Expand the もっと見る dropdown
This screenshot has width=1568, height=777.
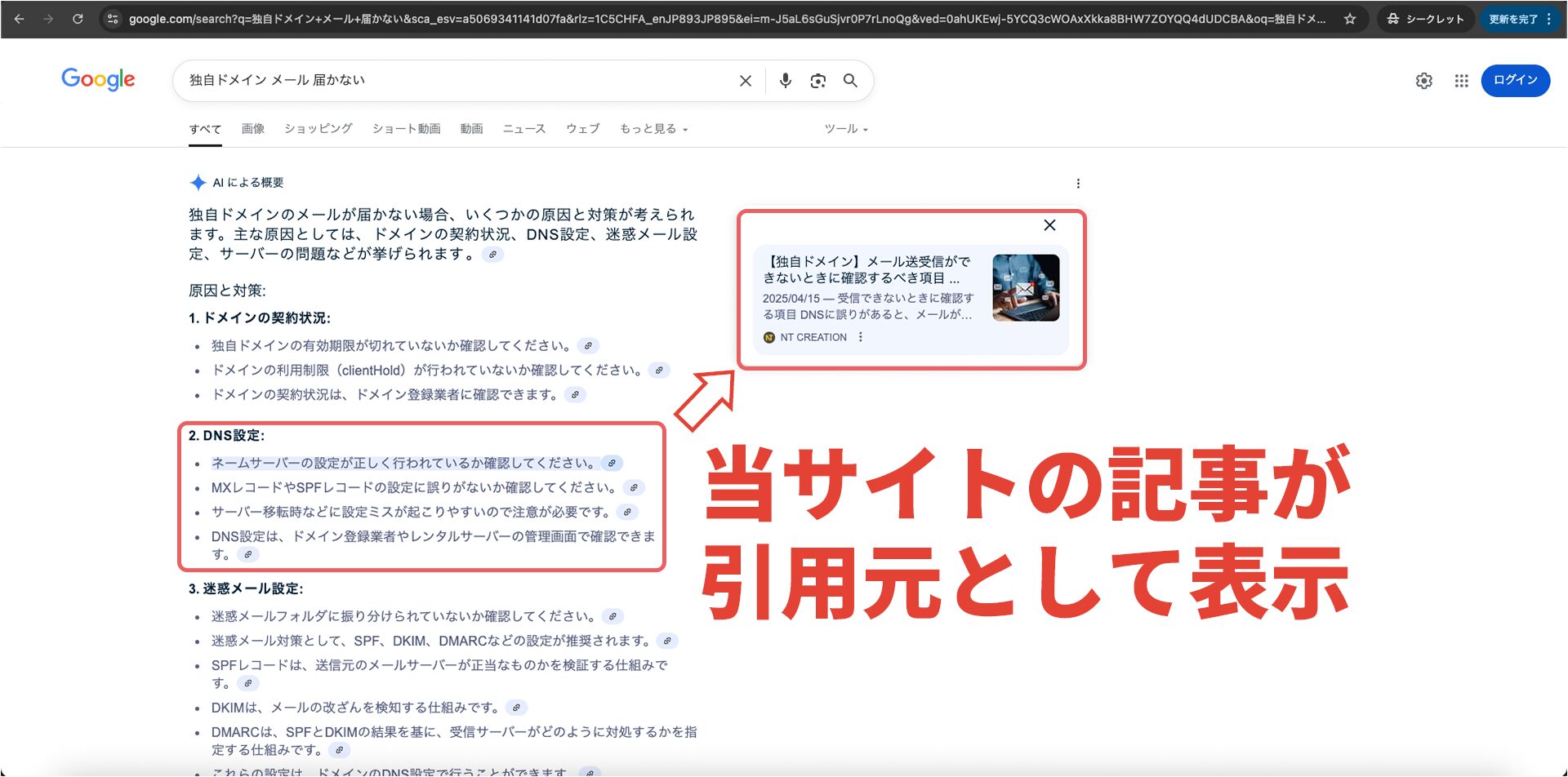coord(654,129)
